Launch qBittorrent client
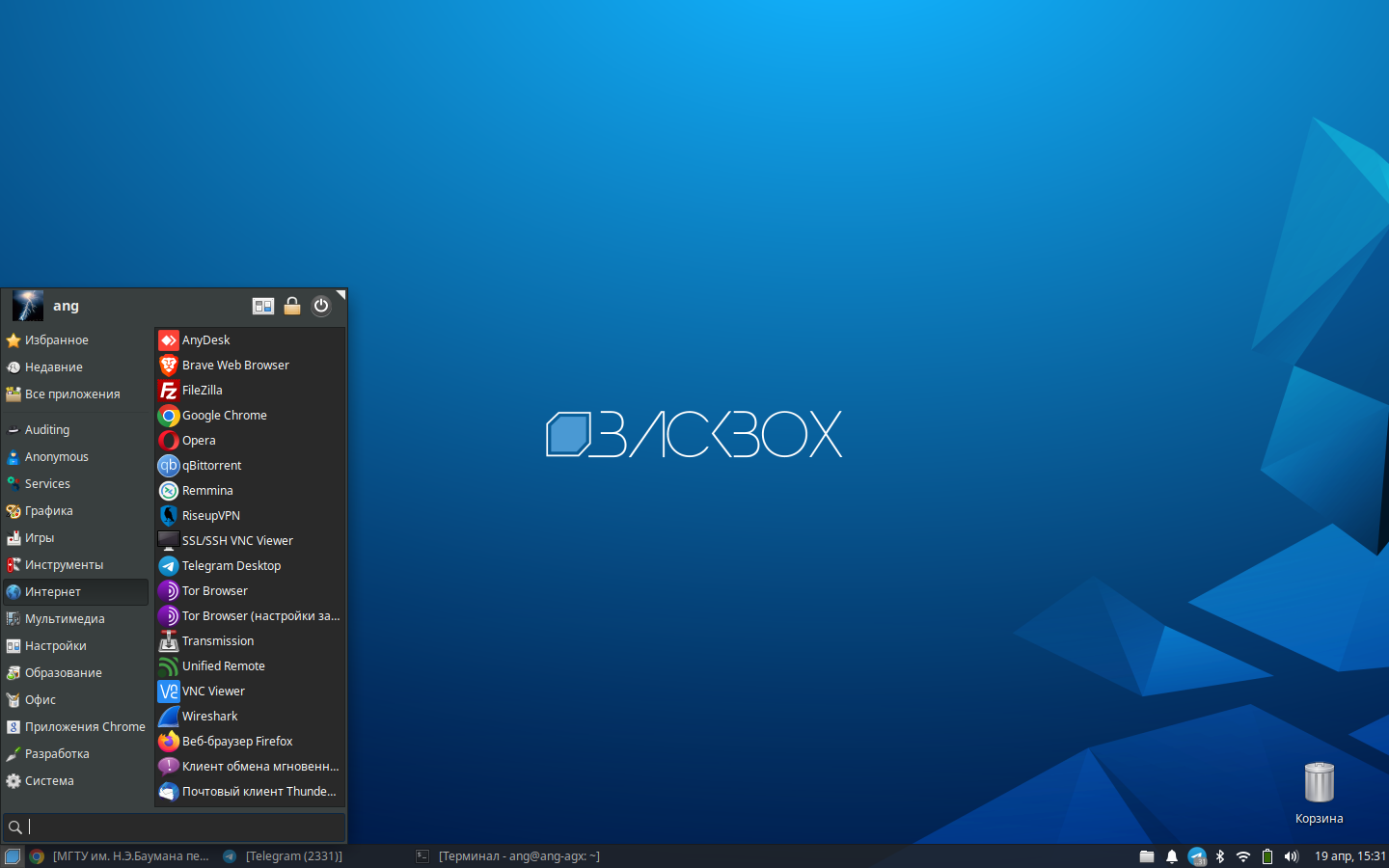1389x868 pixels. point(250,466)
